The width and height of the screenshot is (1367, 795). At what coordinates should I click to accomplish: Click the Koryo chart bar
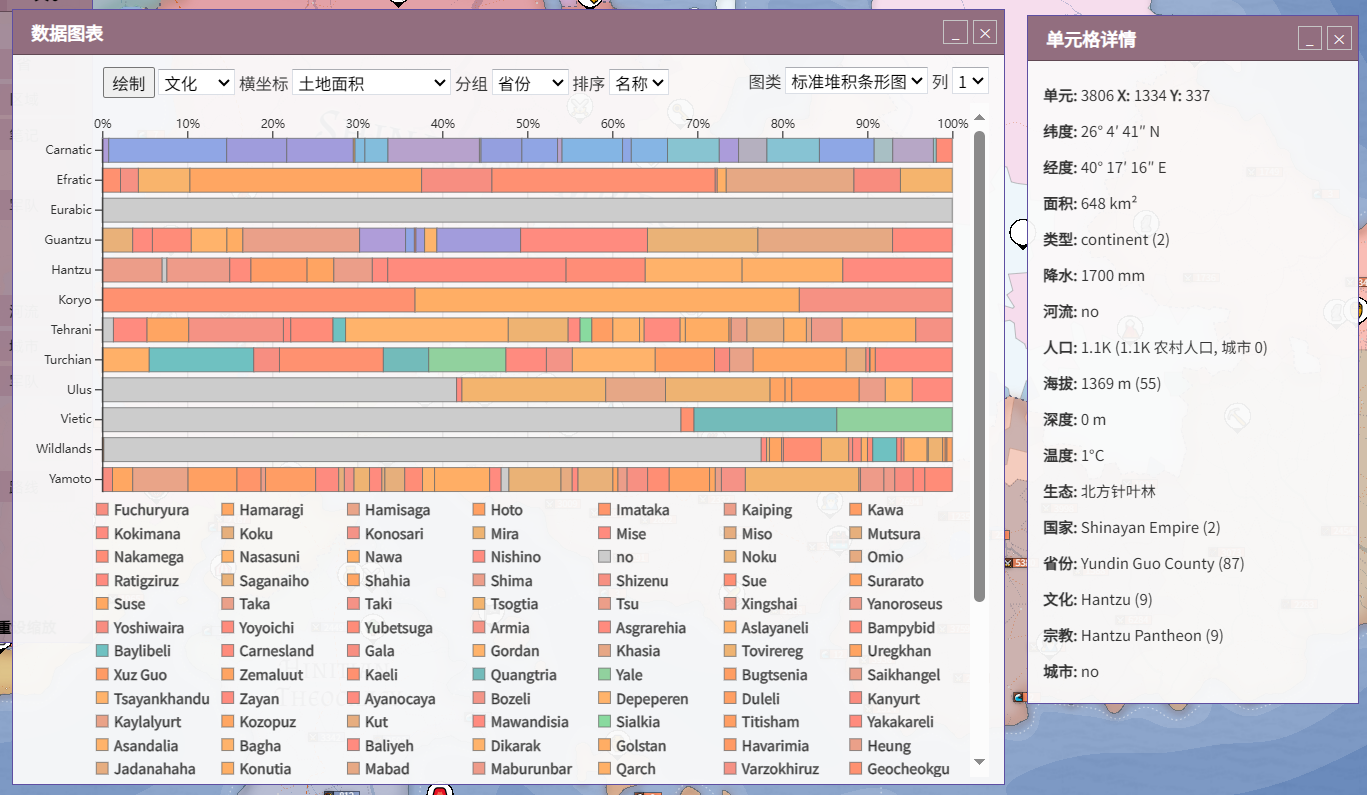coord(527,300)
